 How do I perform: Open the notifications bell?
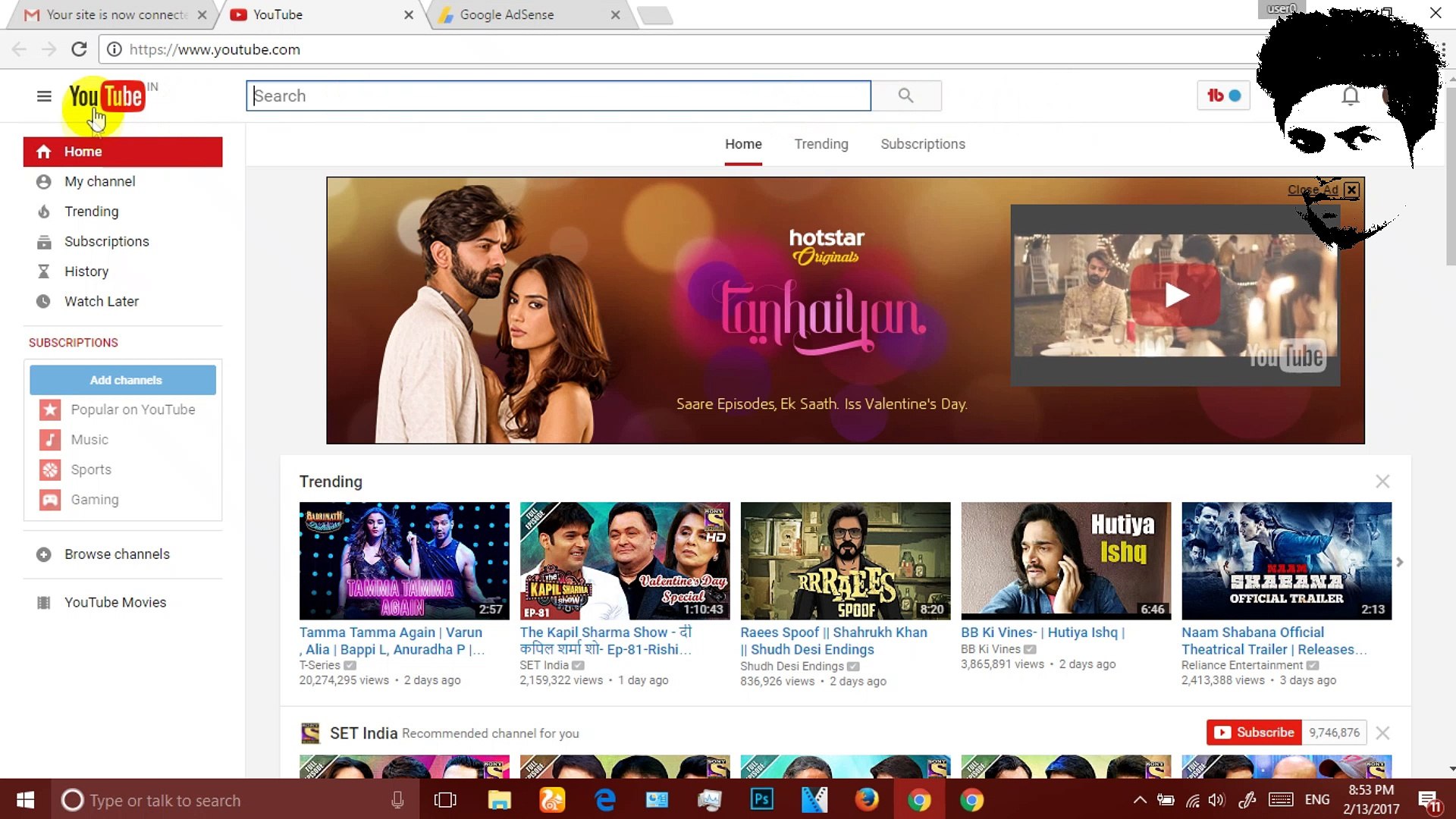(x=1350, y=96)
